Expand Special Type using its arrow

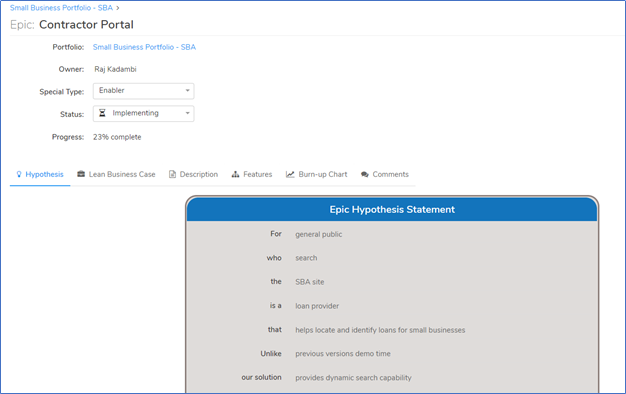pos(187,91)
